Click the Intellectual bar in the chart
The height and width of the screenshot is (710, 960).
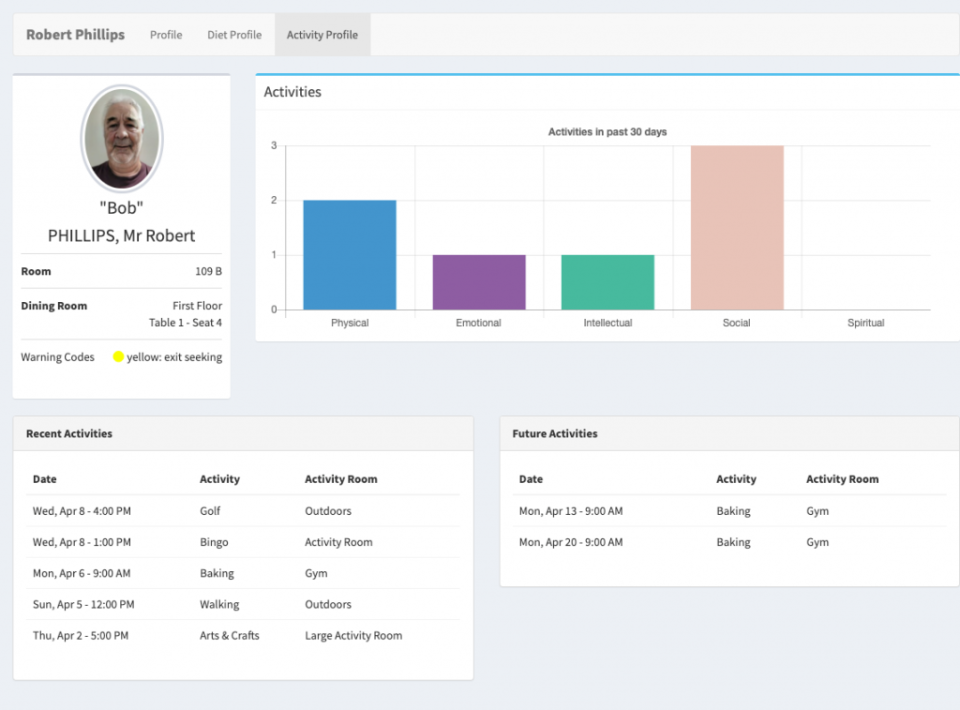click(x=607, y=280)
